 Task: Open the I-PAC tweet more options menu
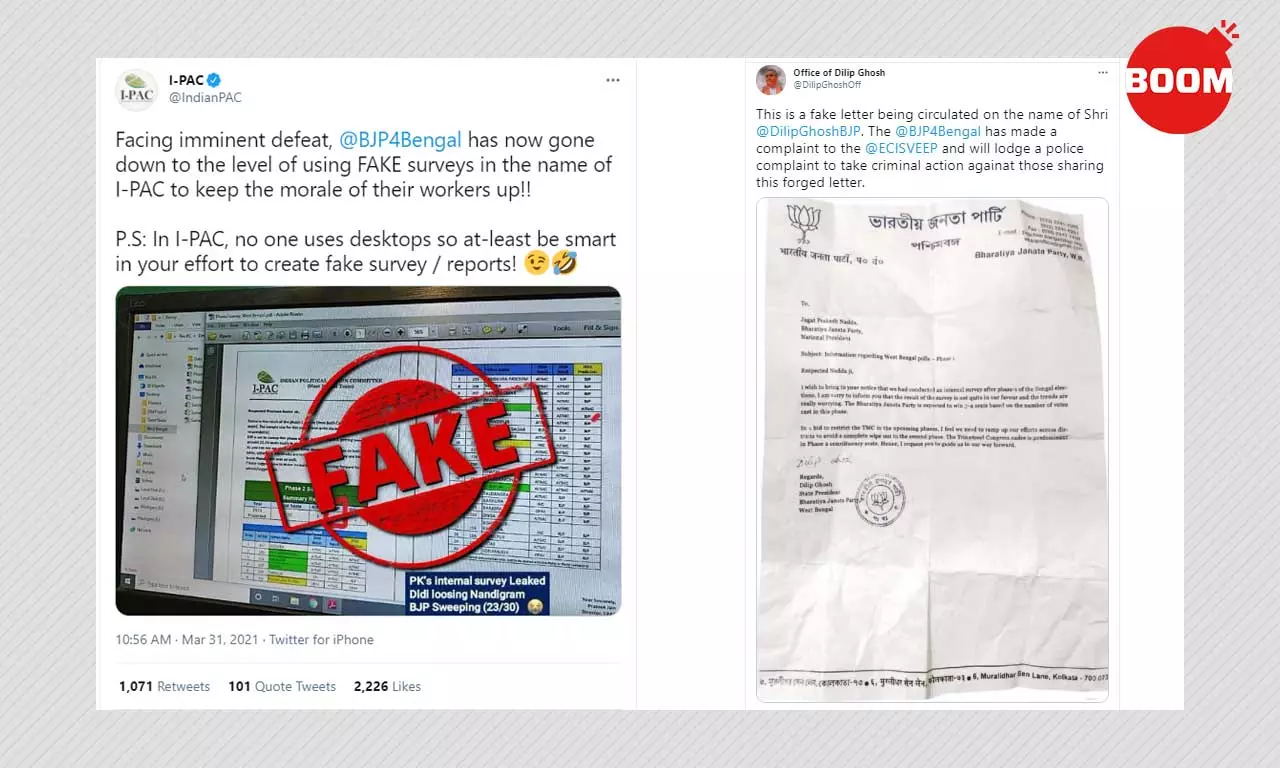613,80
